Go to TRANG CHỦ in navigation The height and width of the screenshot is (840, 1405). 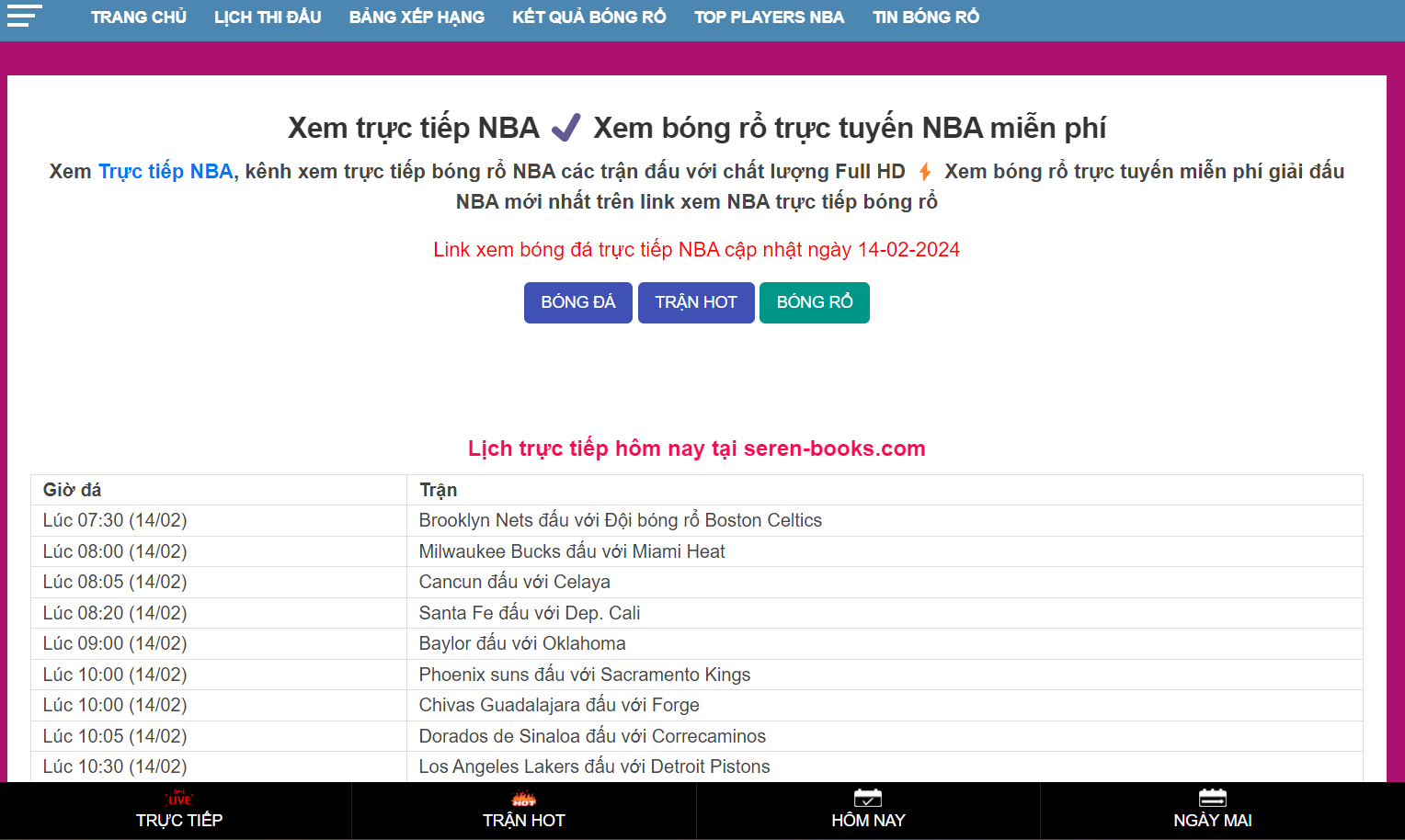click(x=139, y=17)
